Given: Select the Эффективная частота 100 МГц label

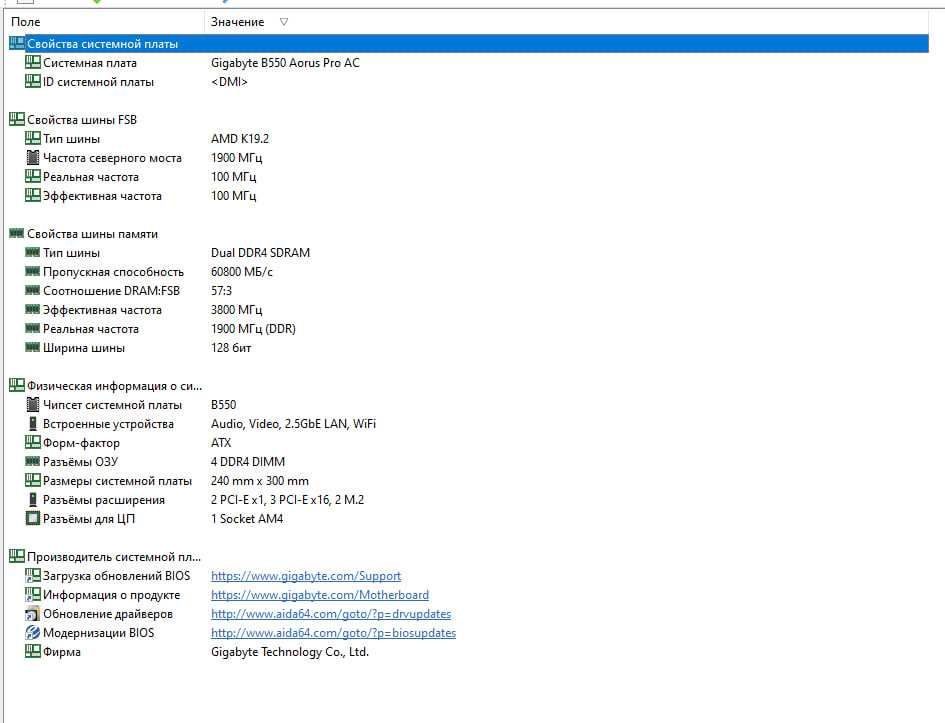Looking at the screenshot, I should pos(102,196).
